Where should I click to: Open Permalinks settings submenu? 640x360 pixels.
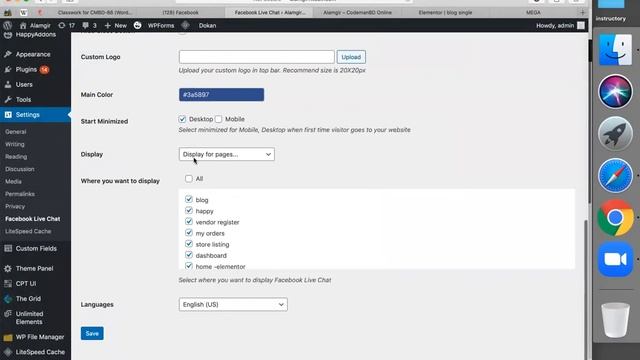20,194
